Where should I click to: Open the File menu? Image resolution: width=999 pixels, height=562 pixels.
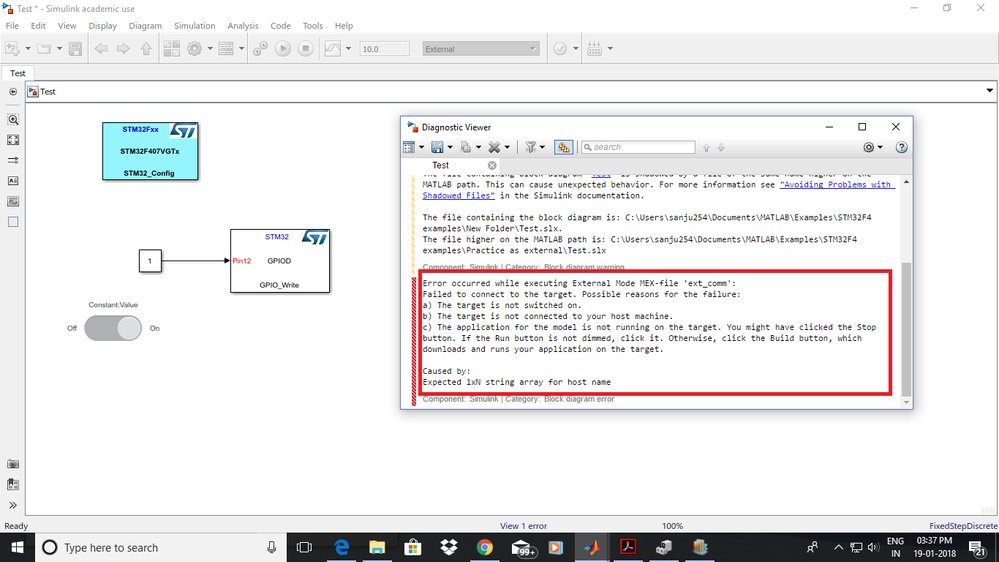coord(12,25)
